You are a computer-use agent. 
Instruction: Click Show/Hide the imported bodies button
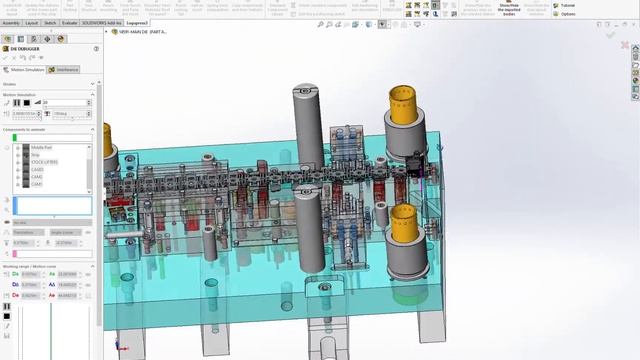coord(509,9)
